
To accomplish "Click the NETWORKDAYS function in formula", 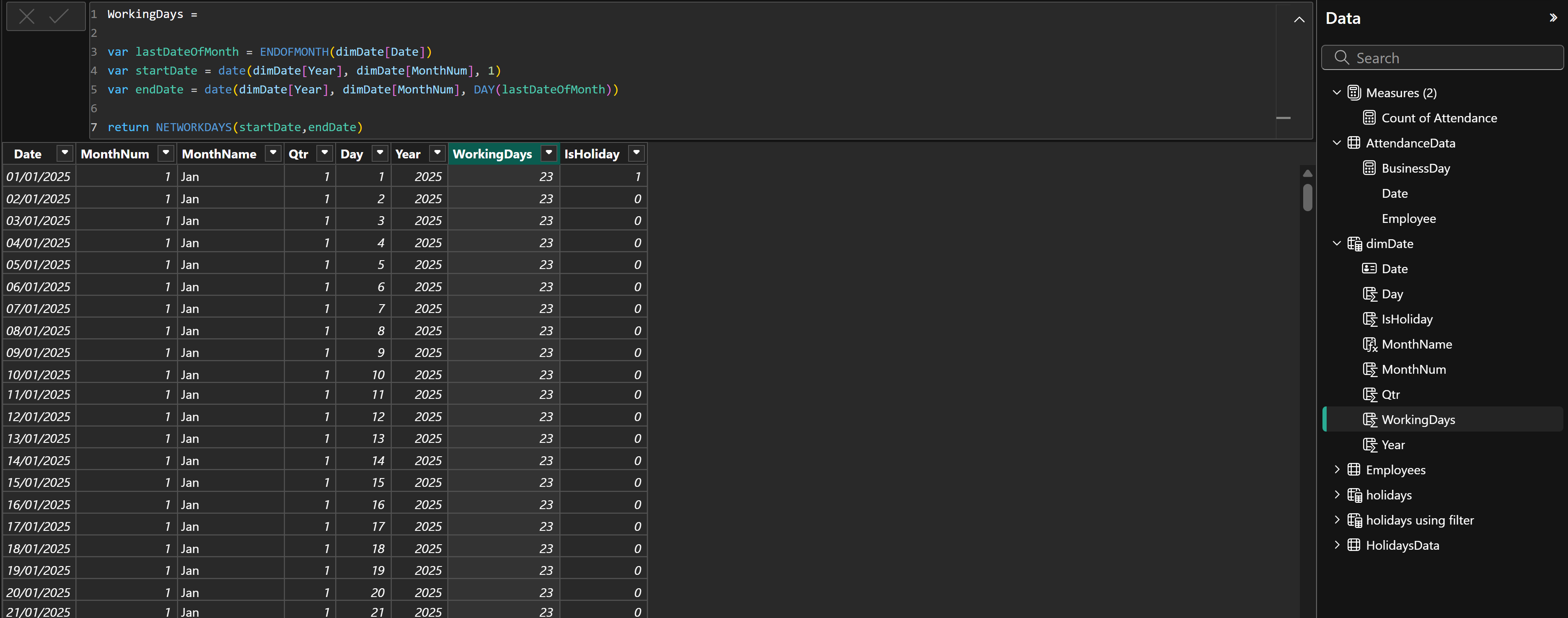I will (x=194, y=127).
